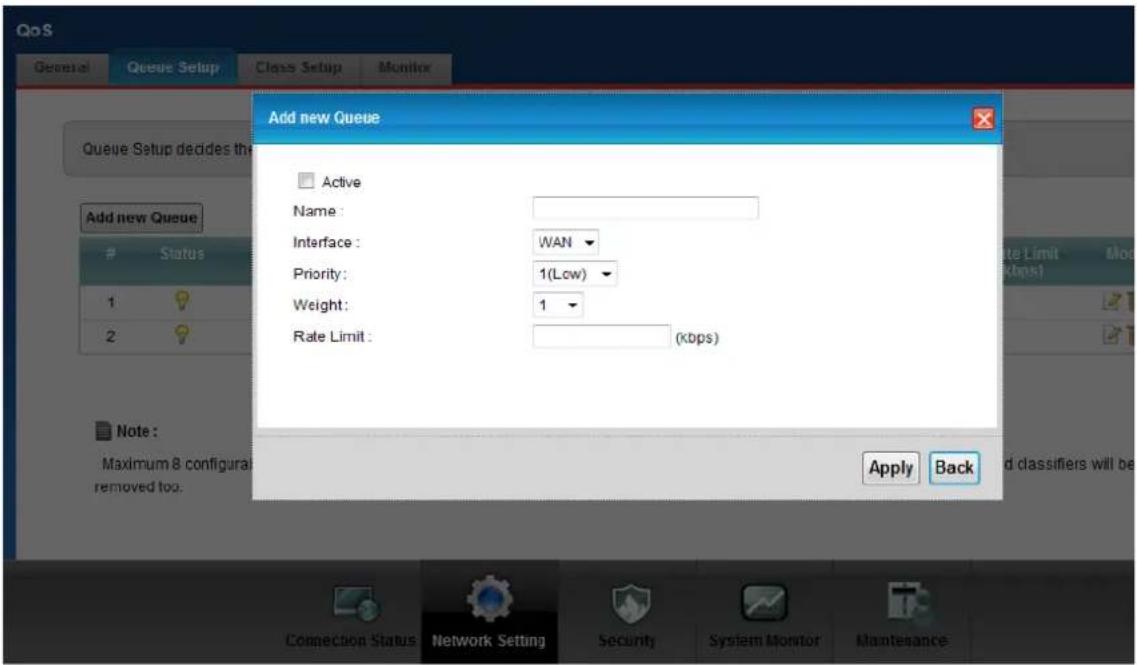1137x665 pixels.
Task: Click the Name input field
Action: [x=645, y=208]
